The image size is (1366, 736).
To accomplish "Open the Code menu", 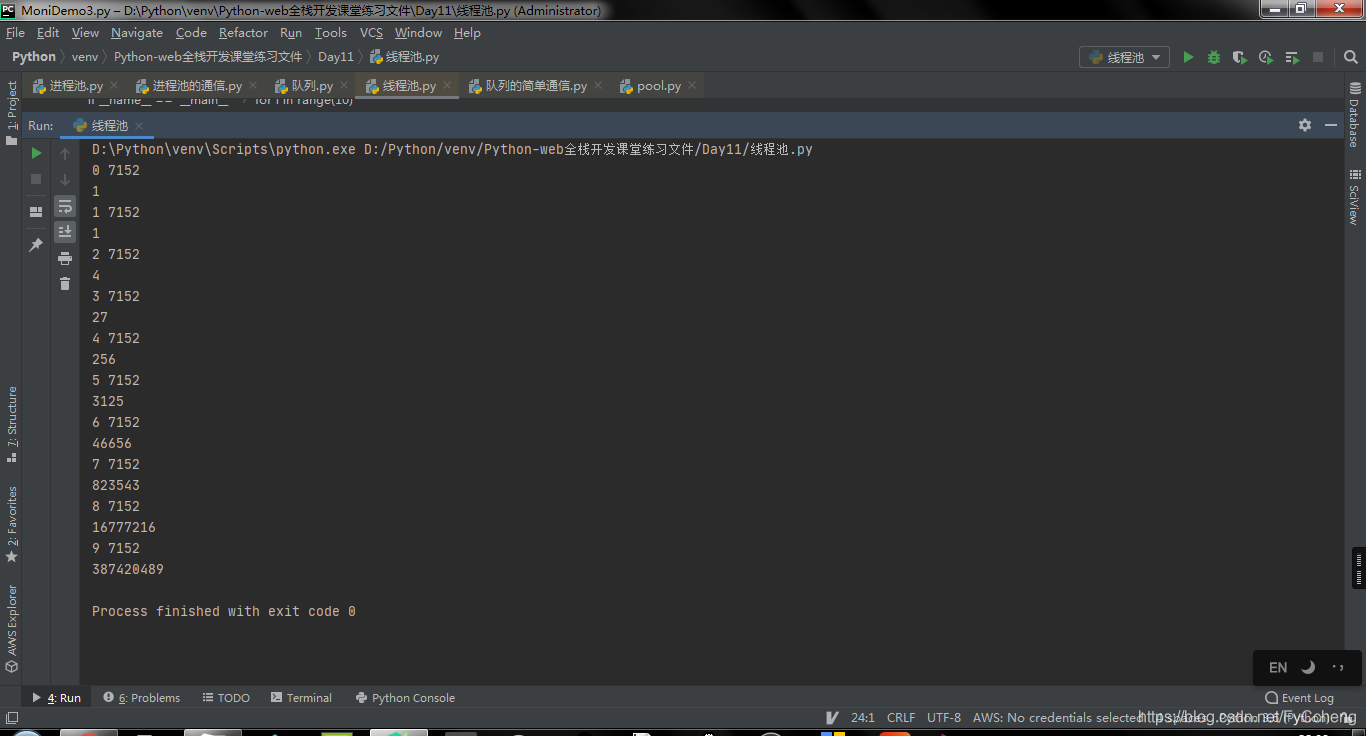I will (191, 32).
